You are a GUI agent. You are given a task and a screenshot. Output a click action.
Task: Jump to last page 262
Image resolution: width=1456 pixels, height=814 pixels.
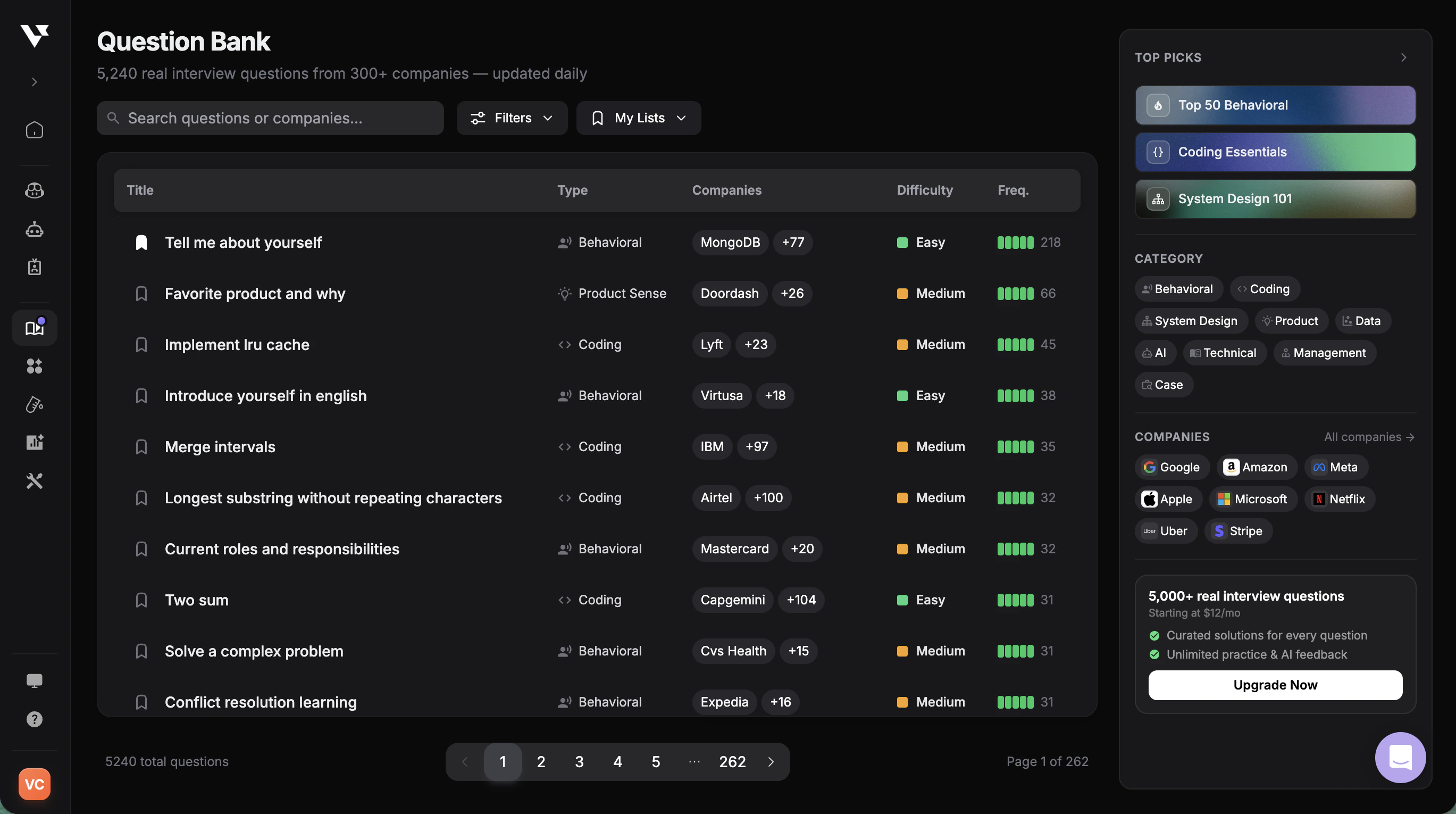tap(733, 762)
